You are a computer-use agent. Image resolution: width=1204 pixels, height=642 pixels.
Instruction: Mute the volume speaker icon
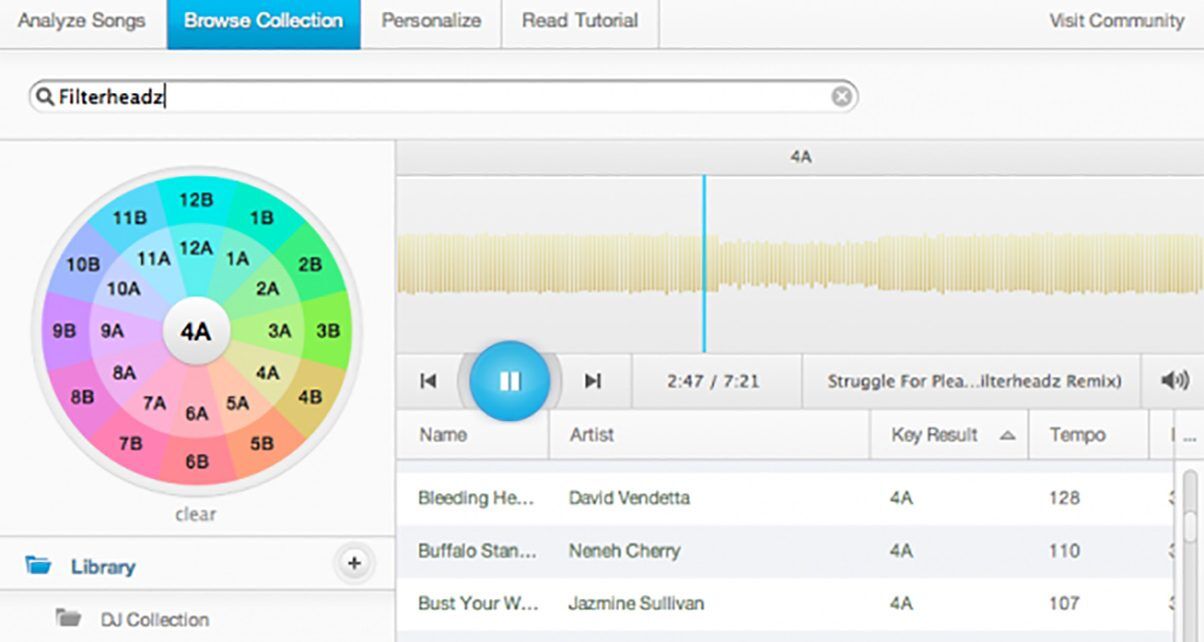click(x=1174, y=381)
